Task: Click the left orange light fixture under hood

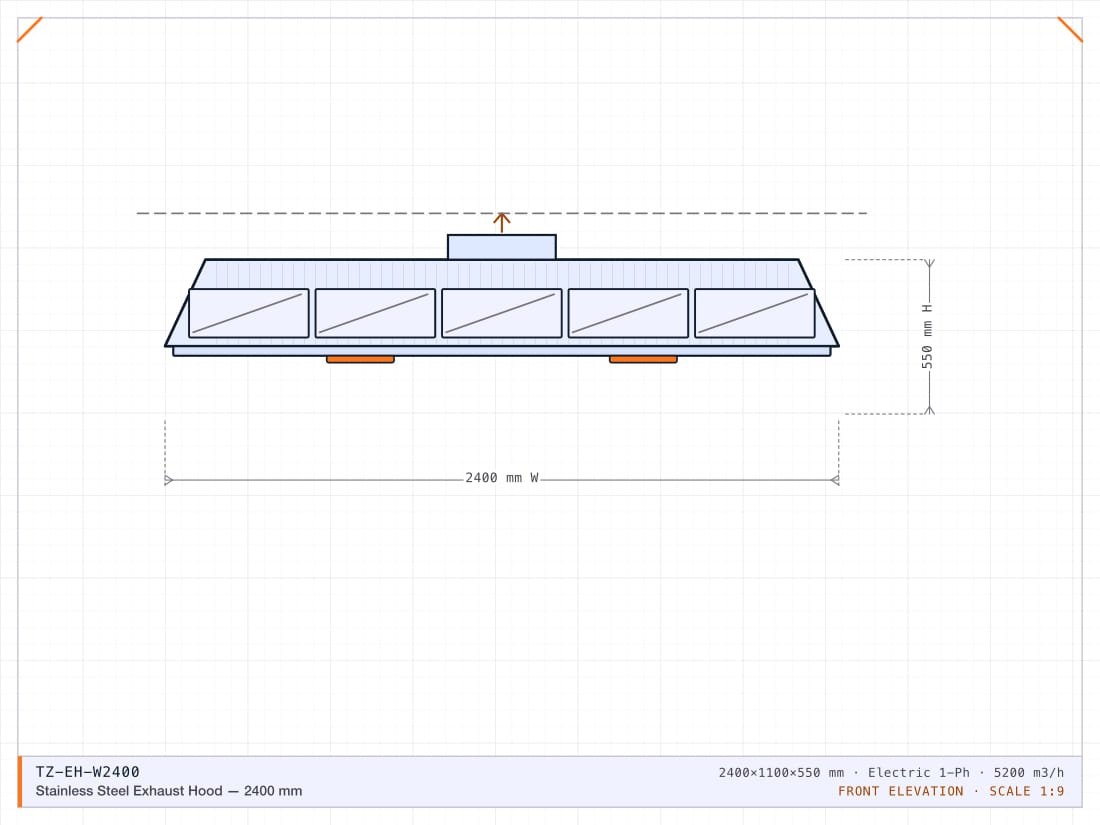Action: point(361,359)
